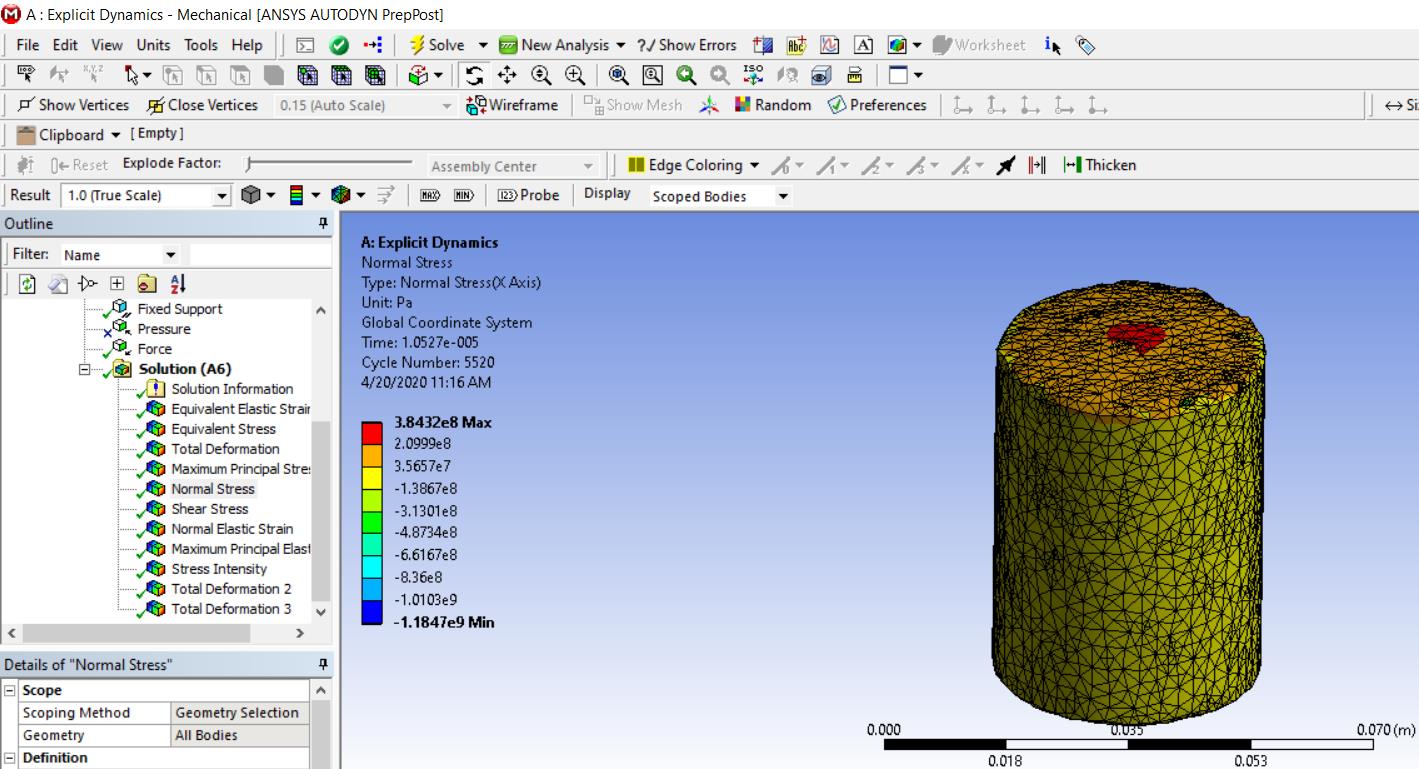Screen dimensions: 1419x769
Task: Toggle Show Vertices option
Action: coord(74,105)
